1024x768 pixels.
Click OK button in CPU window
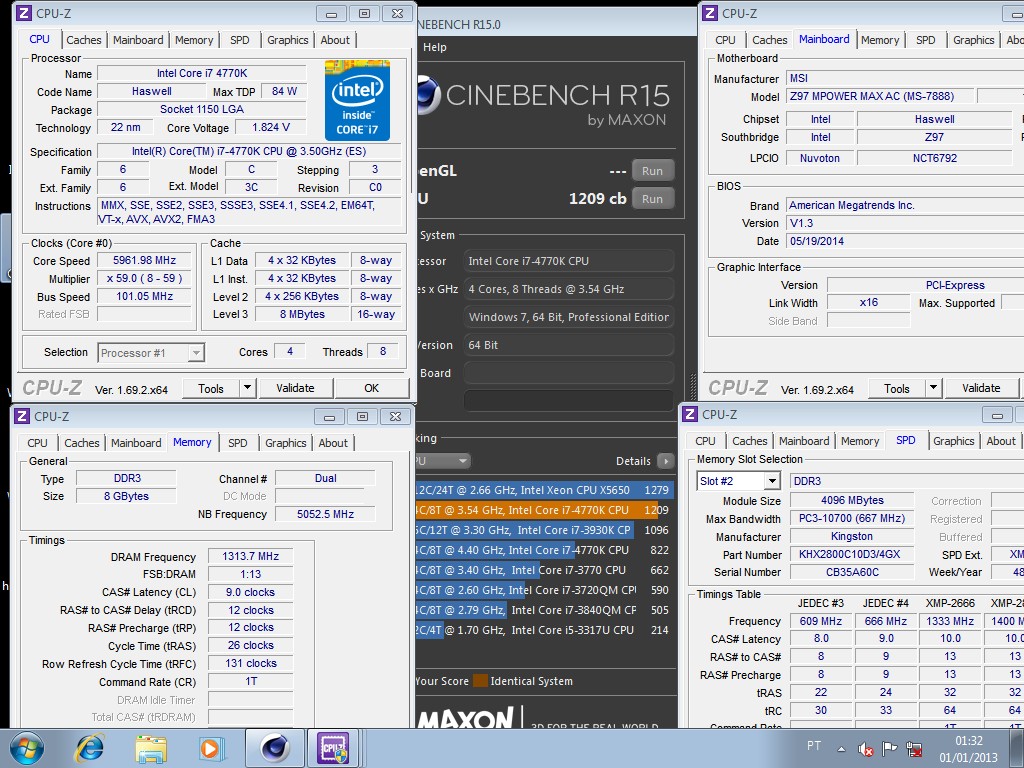pyautogui.click(x=372, y=388)
